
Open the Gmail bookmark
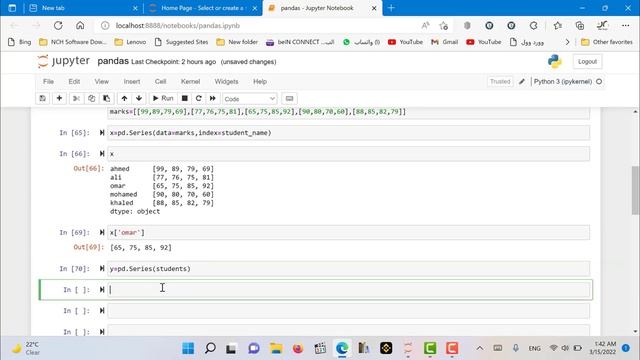tap(444, 42)
